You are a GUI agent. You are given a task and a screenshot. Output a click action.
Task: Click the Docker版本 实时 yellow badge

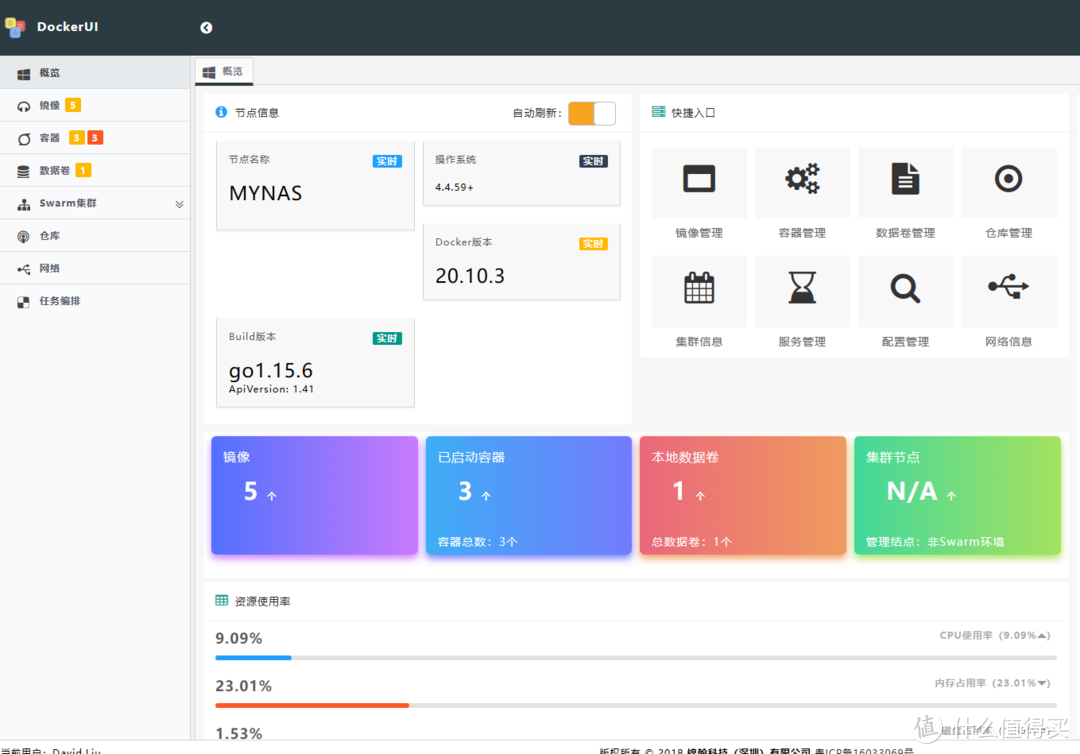(x=593, y=244)
